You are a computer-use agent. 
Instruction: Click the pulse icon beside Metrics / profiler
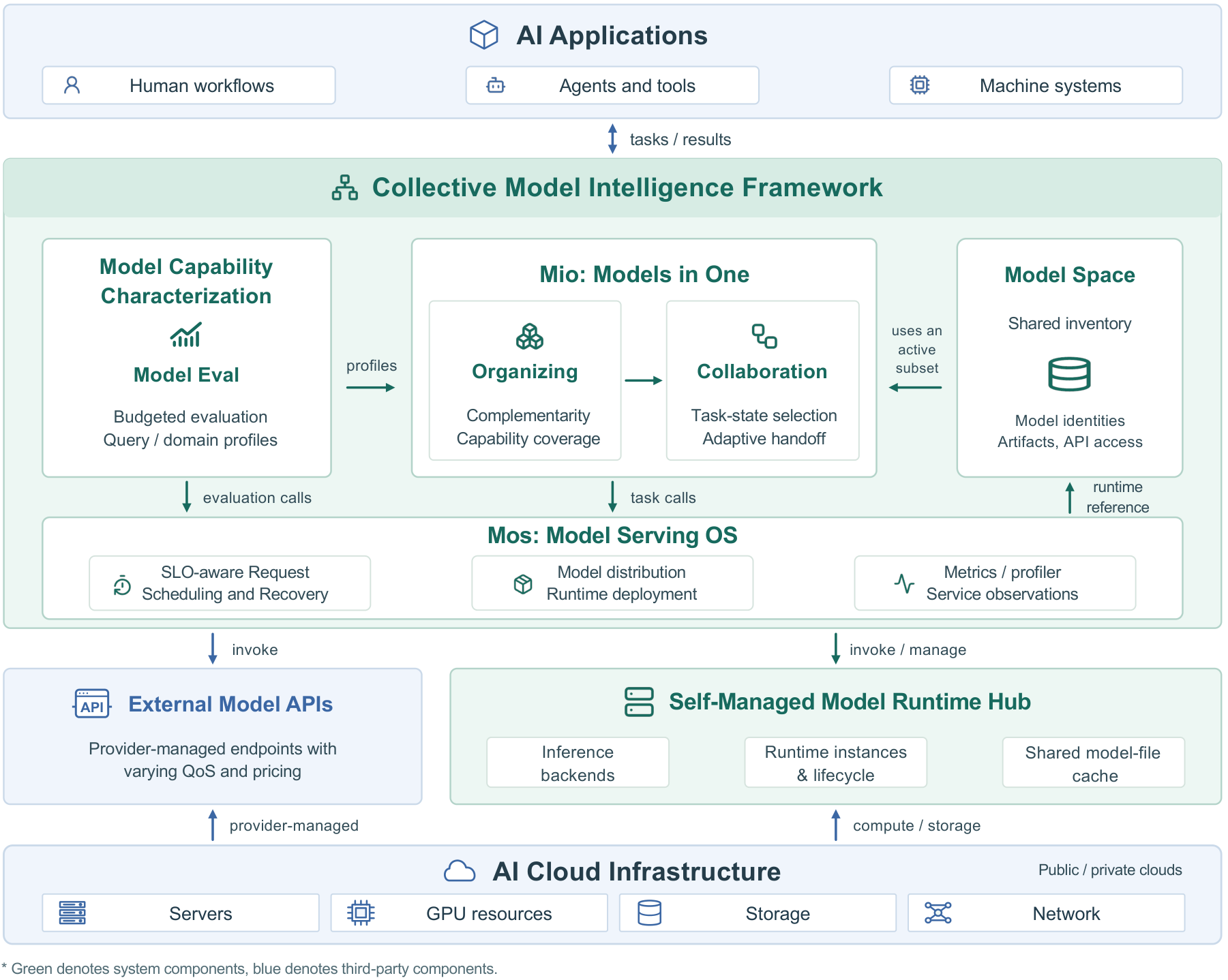coord(904,583)
